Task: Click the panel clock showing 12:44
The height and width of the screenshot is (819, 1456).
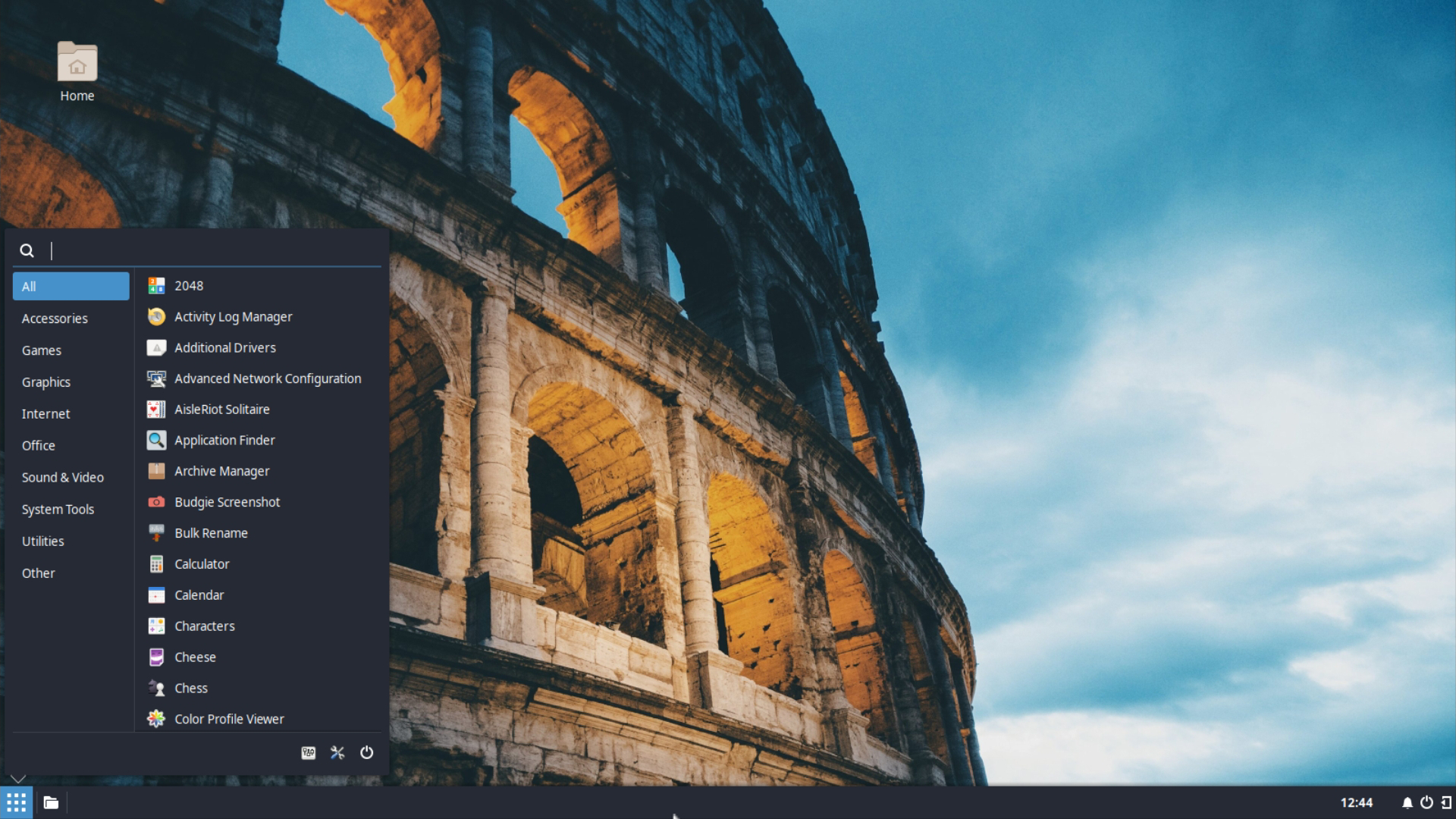Action: click(1356, 802)
